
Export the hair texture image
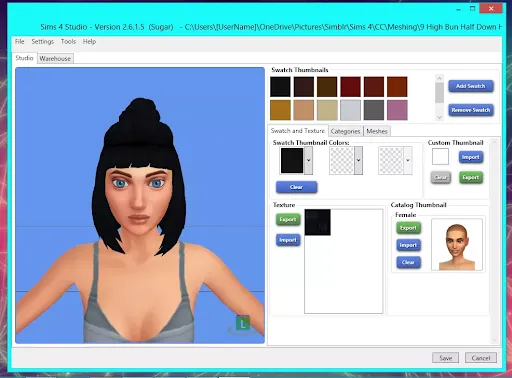pyautogui.click(x=288, y=220)
